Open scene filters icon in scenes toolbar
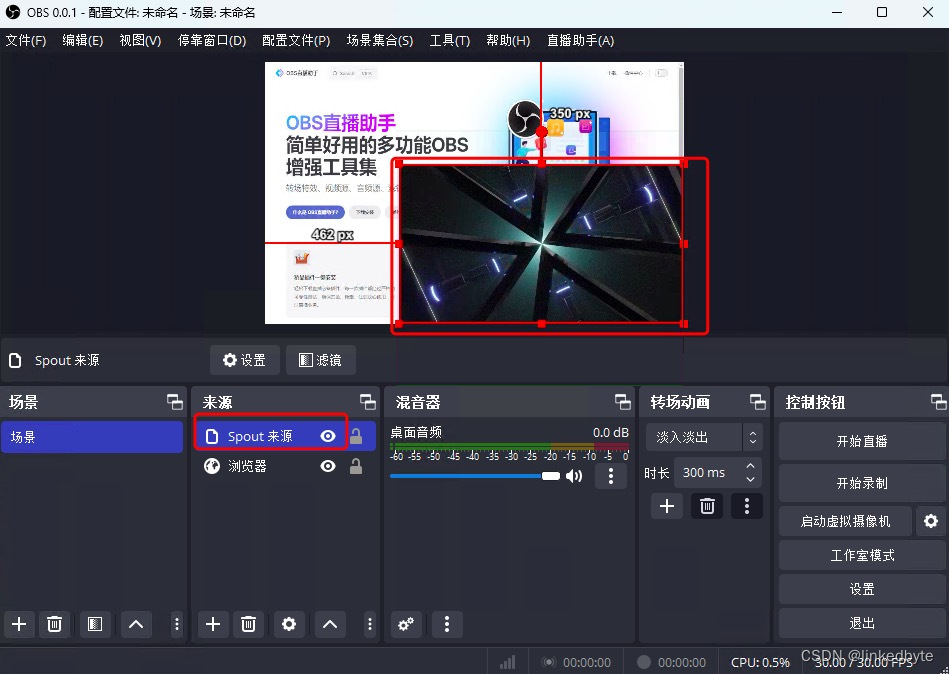The height and width of the screenshot is (674, 949). pos(95,624)
